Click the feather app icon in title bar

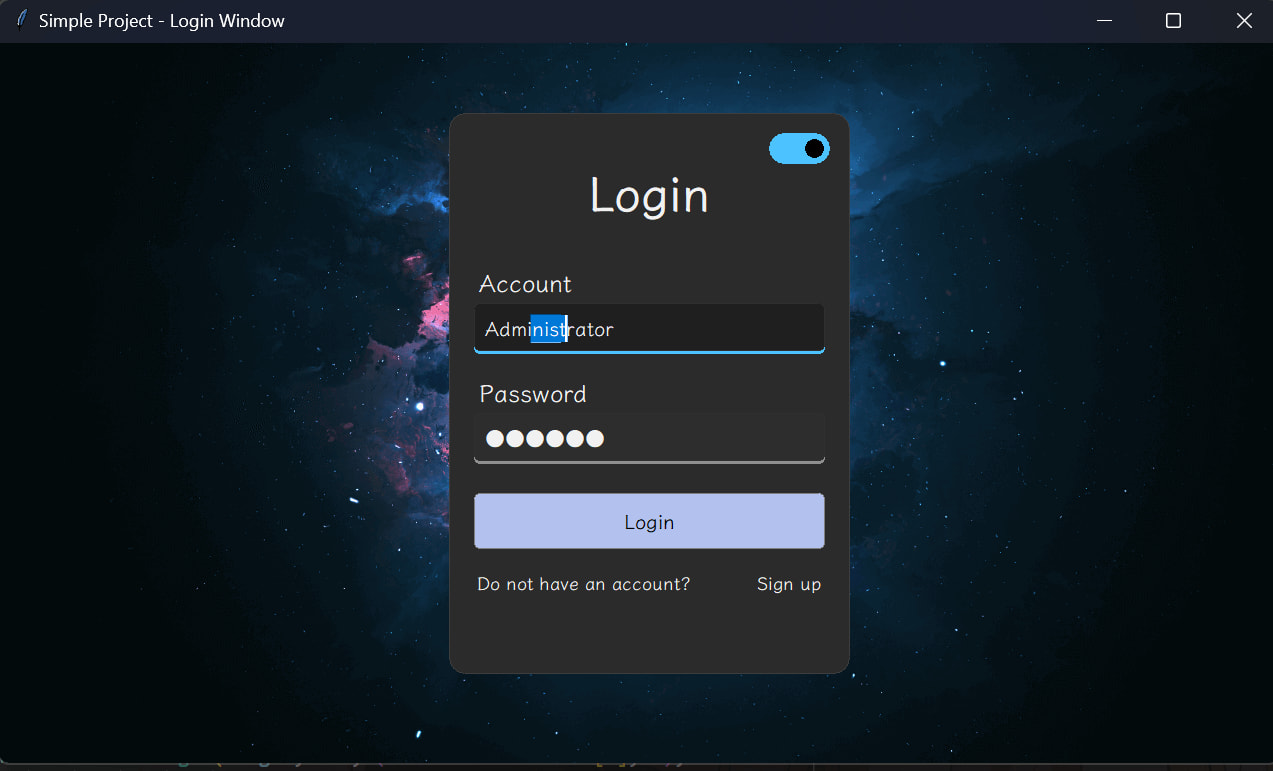21,20
